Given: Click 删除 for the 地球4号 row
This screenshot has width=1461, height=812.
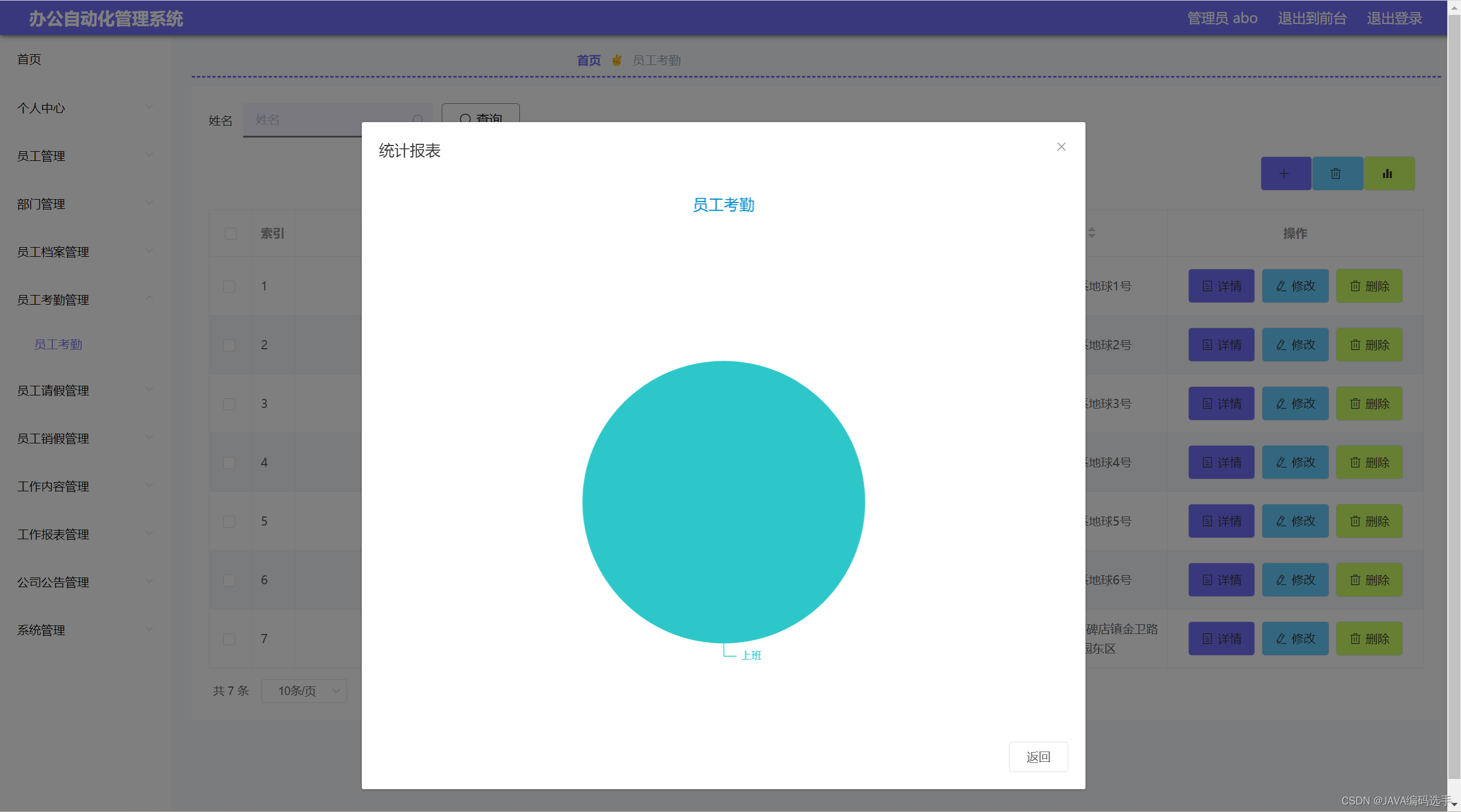Looking at the screenshot, I should (x=1369, y=462).
